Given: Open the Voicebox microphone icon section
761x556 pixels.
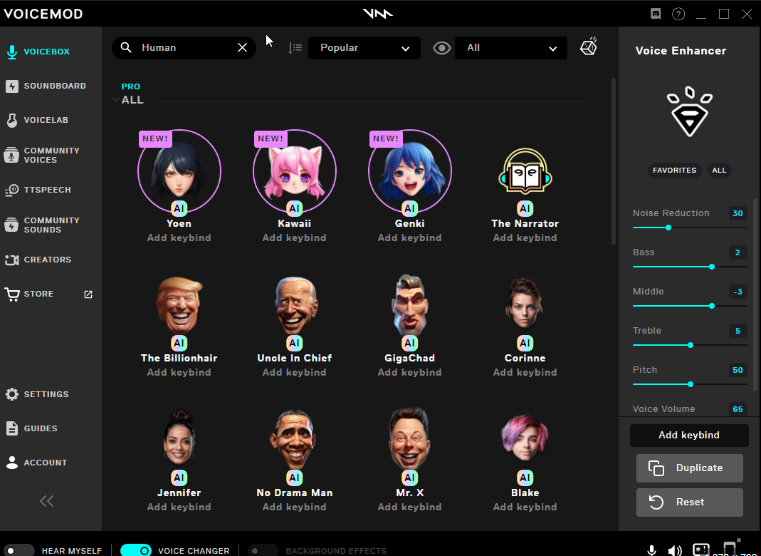Looking at the screenshot, I should pos(12,51).
